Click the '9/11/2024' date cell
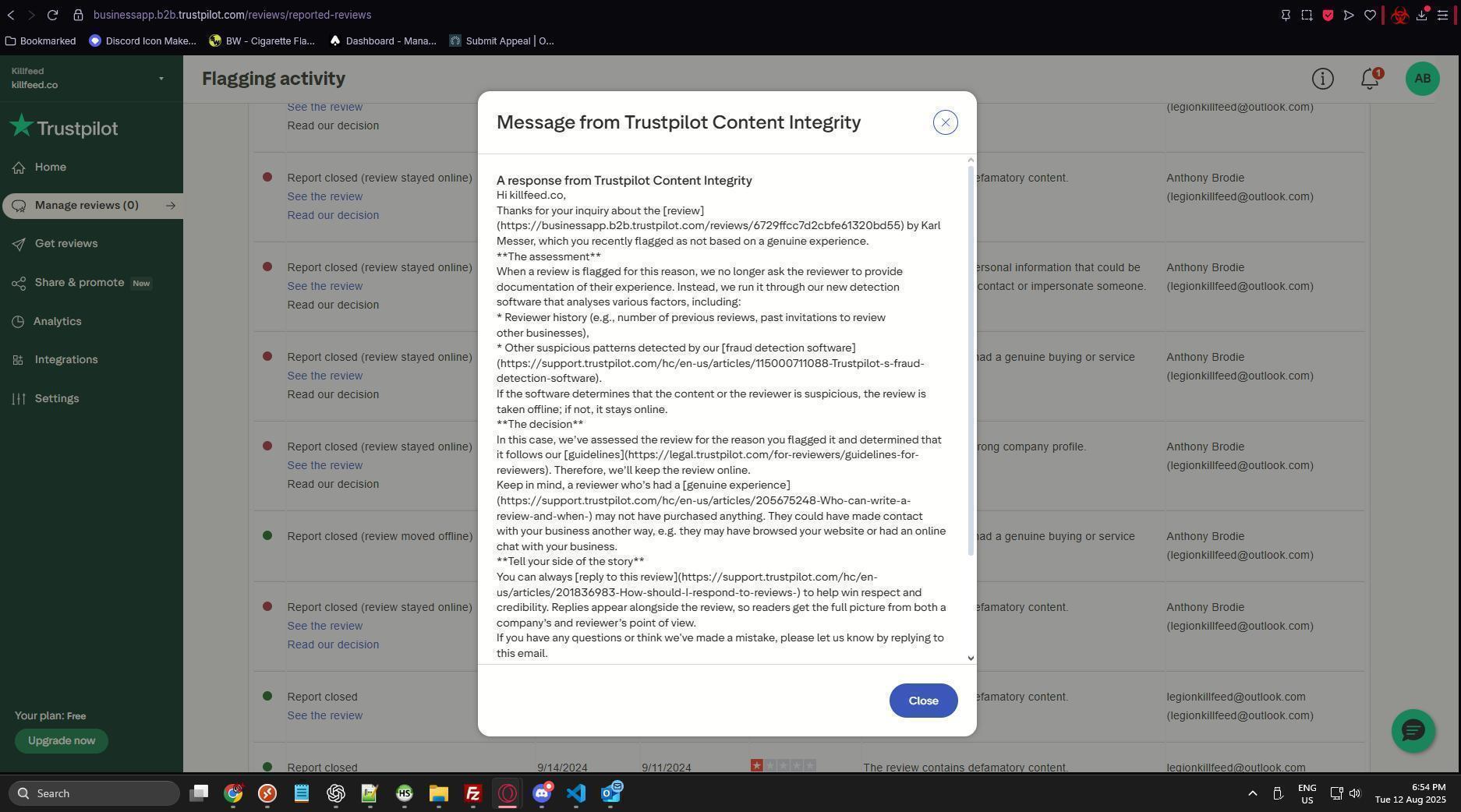 (x=667, y=768)
